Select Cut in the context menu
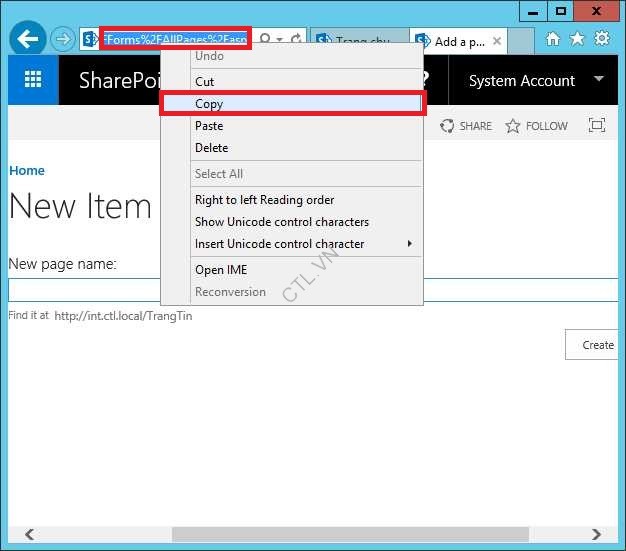 pos(204,82)
